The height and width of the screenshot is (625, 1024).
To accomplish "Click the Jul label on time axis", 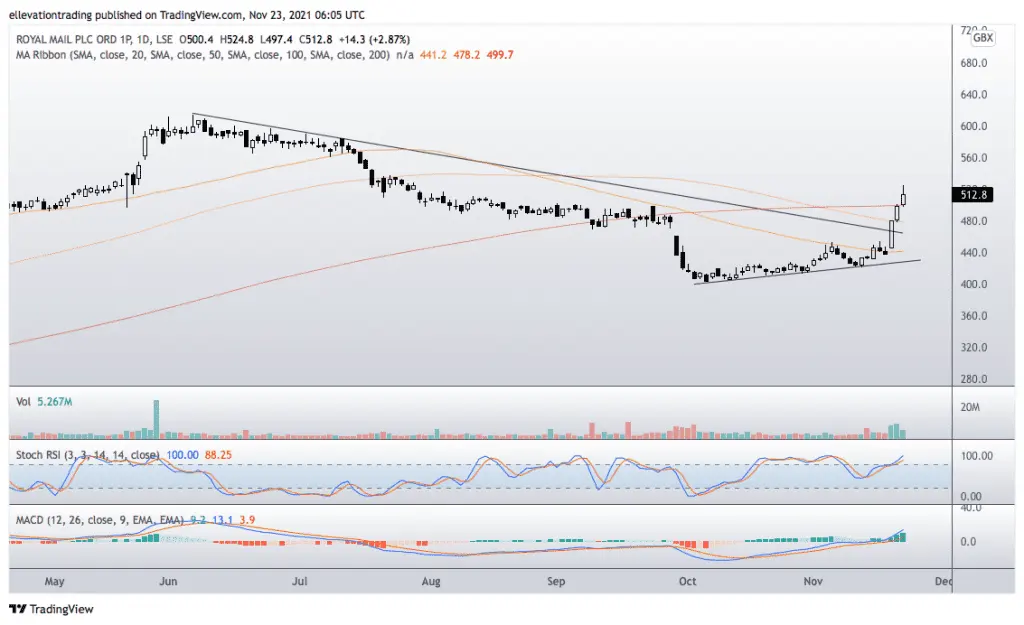I will pyautogui.click(x=299, y=581).
